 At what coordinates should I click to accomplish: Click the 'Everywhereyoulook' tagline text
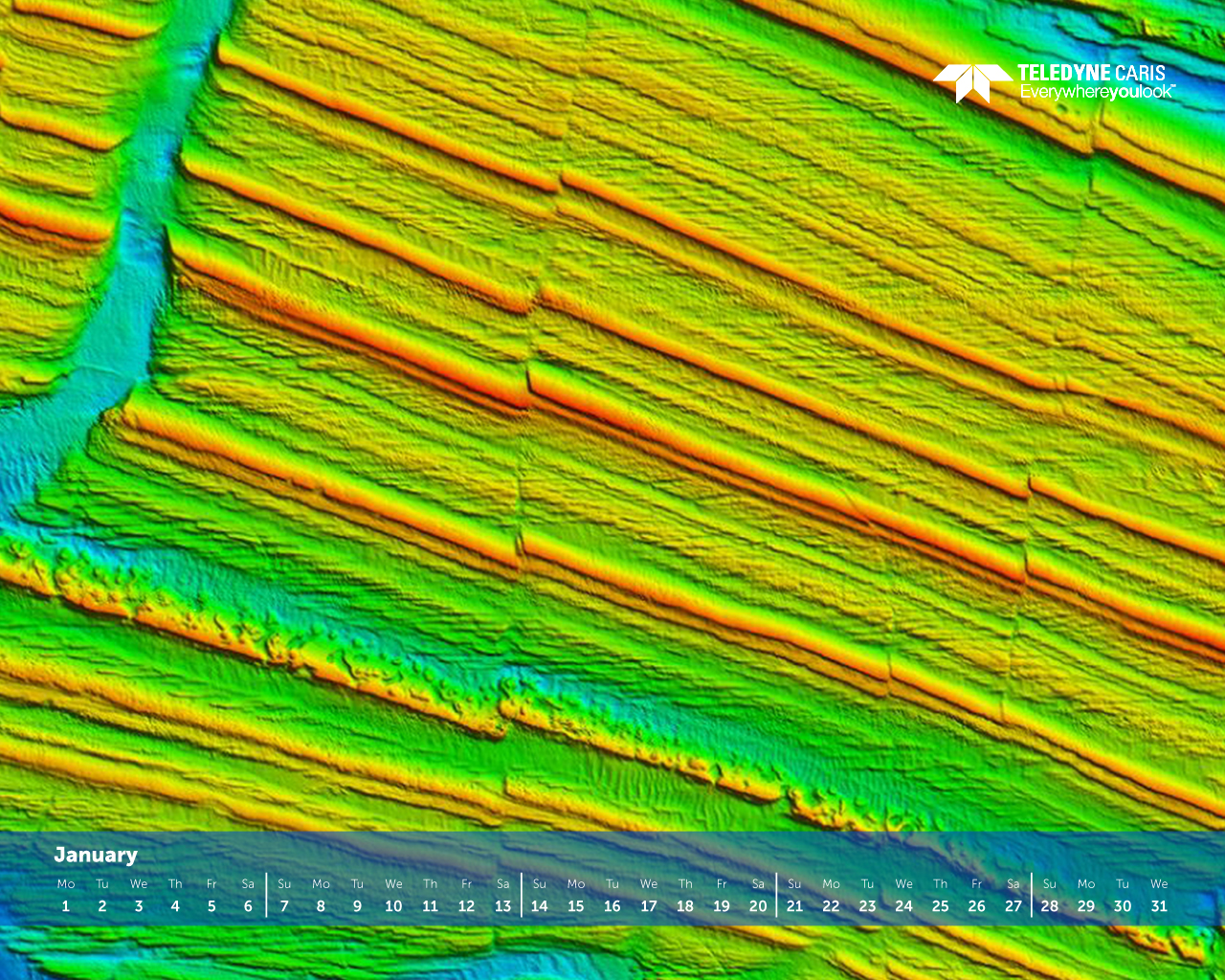tap(1096, 92)
